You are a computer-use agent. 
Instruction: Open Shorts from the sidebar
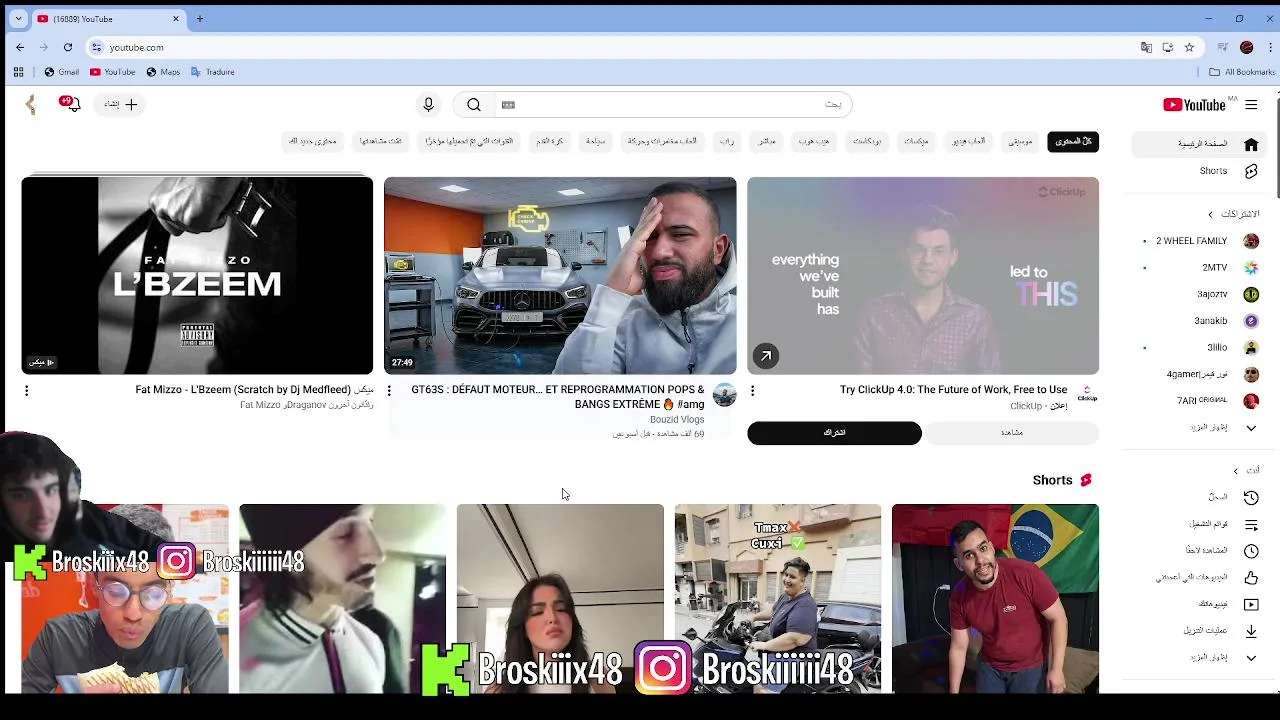[1201, 171]
